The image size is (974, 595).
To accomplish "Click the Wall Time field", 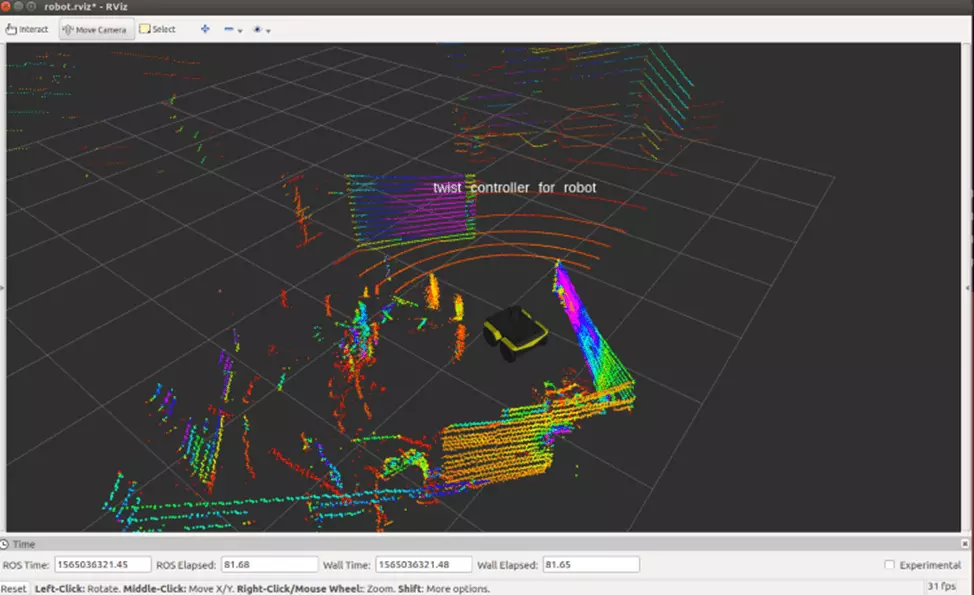I will point(423,565).
